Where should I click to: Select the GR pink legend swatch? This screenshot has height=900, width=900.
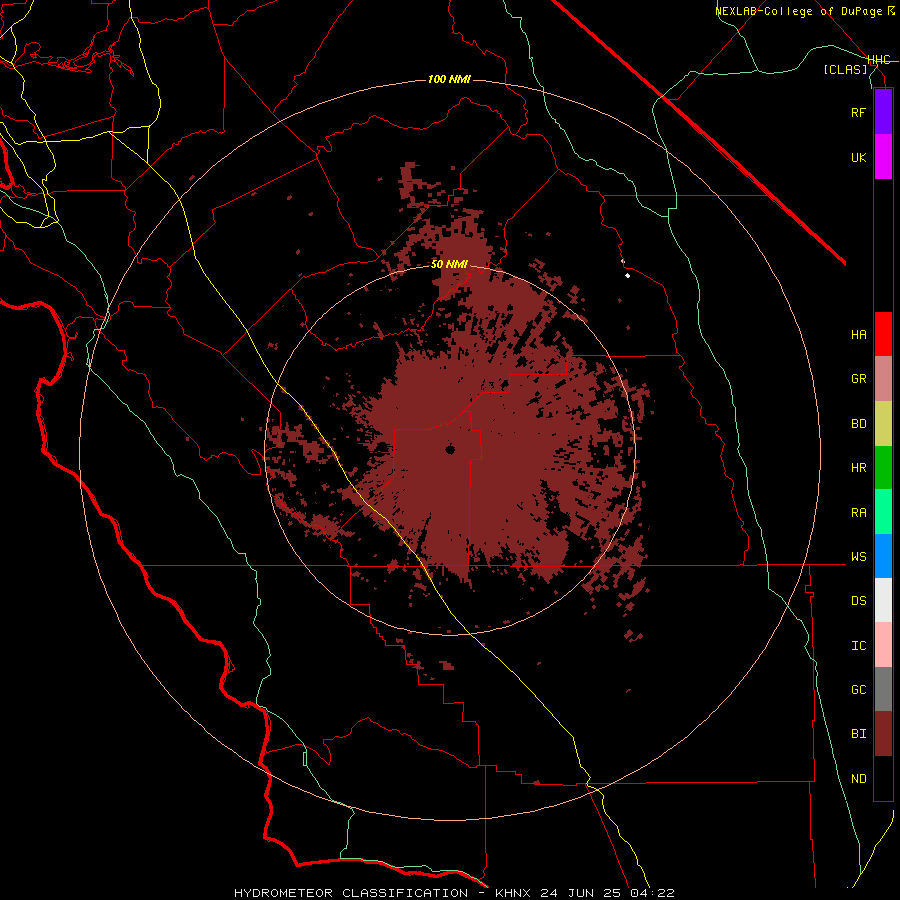pyautogui.click(x=883, y=379)
